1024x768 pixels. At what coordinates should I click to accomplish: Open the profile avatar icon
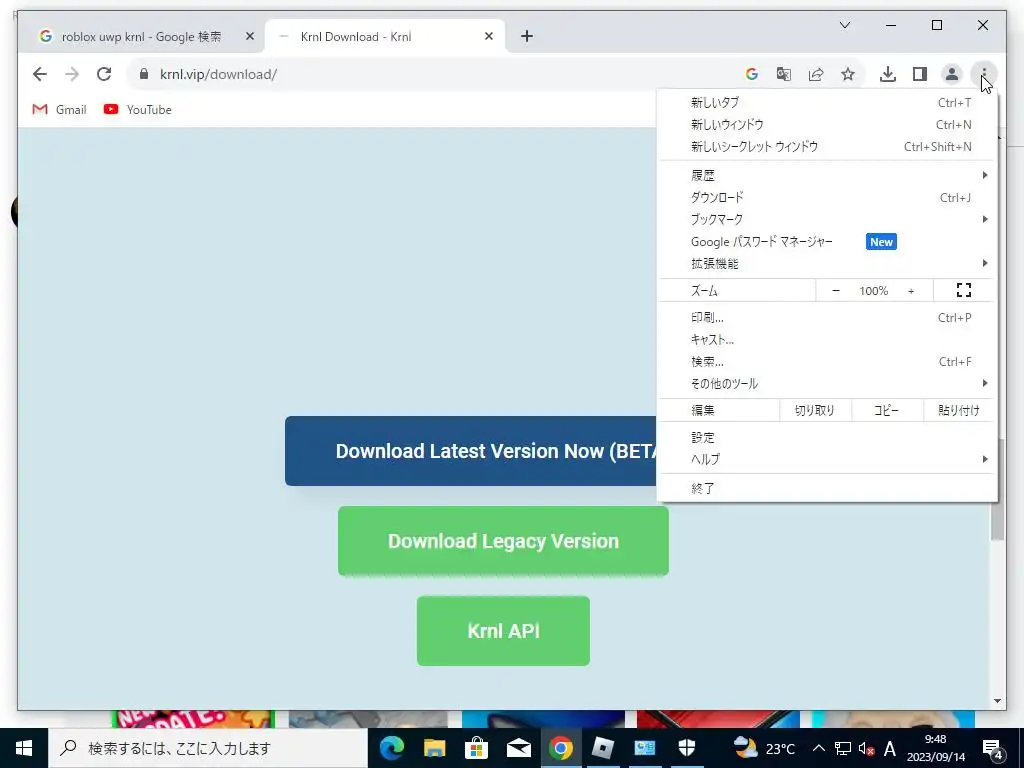(952, 74)
